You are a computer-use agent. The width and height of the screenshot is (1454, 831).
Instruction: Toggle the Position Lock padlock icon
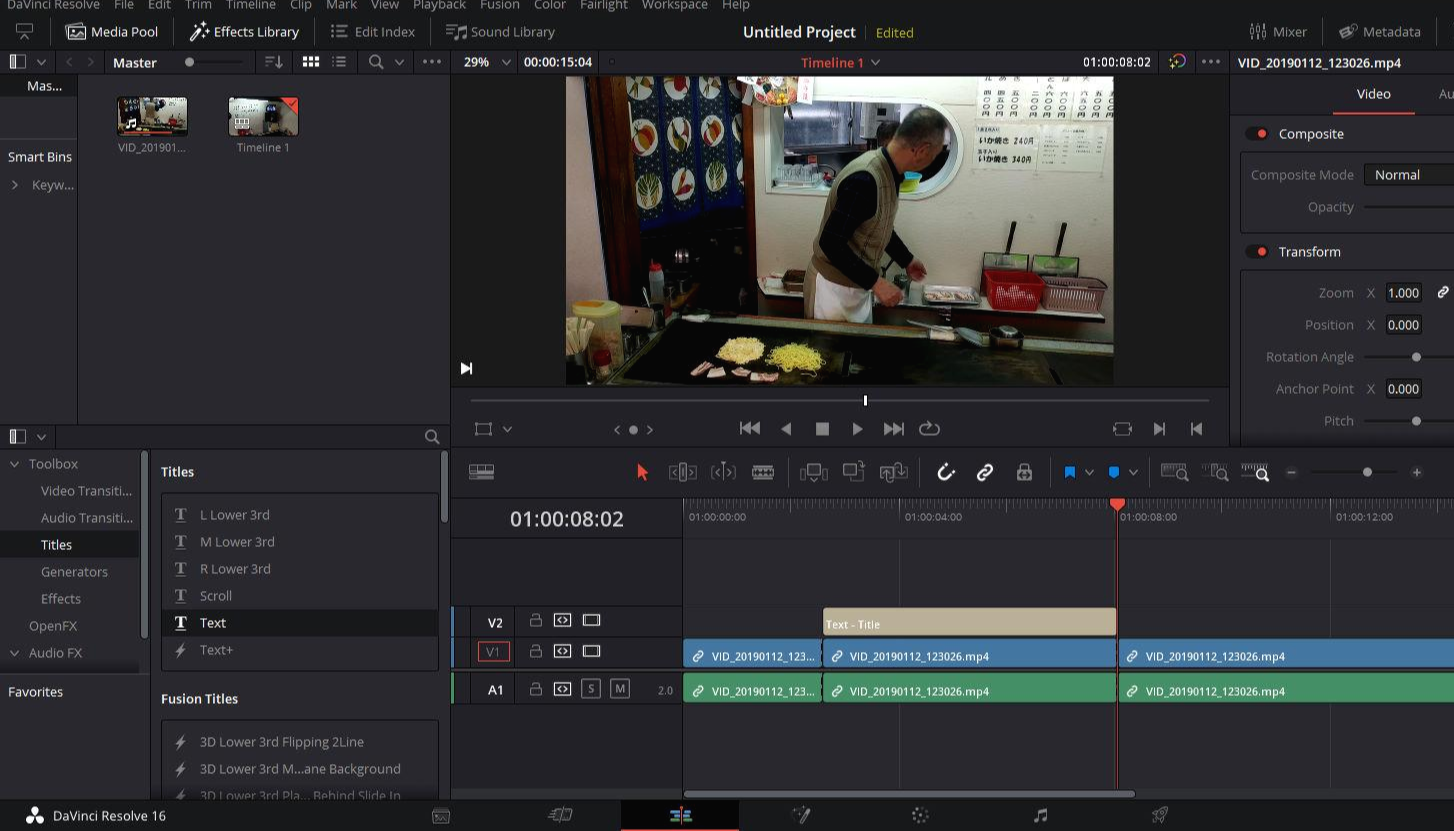(1024, 472)
